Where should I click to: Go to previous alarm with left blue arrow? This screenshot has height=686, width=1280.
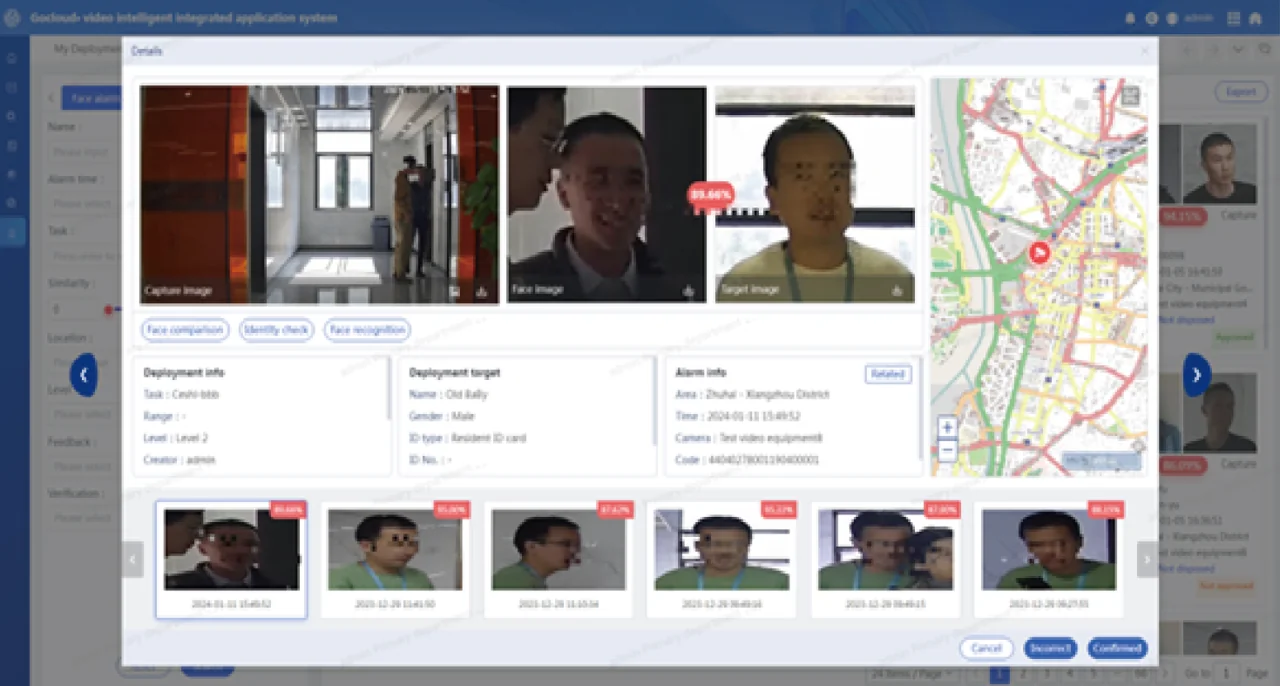84,375
